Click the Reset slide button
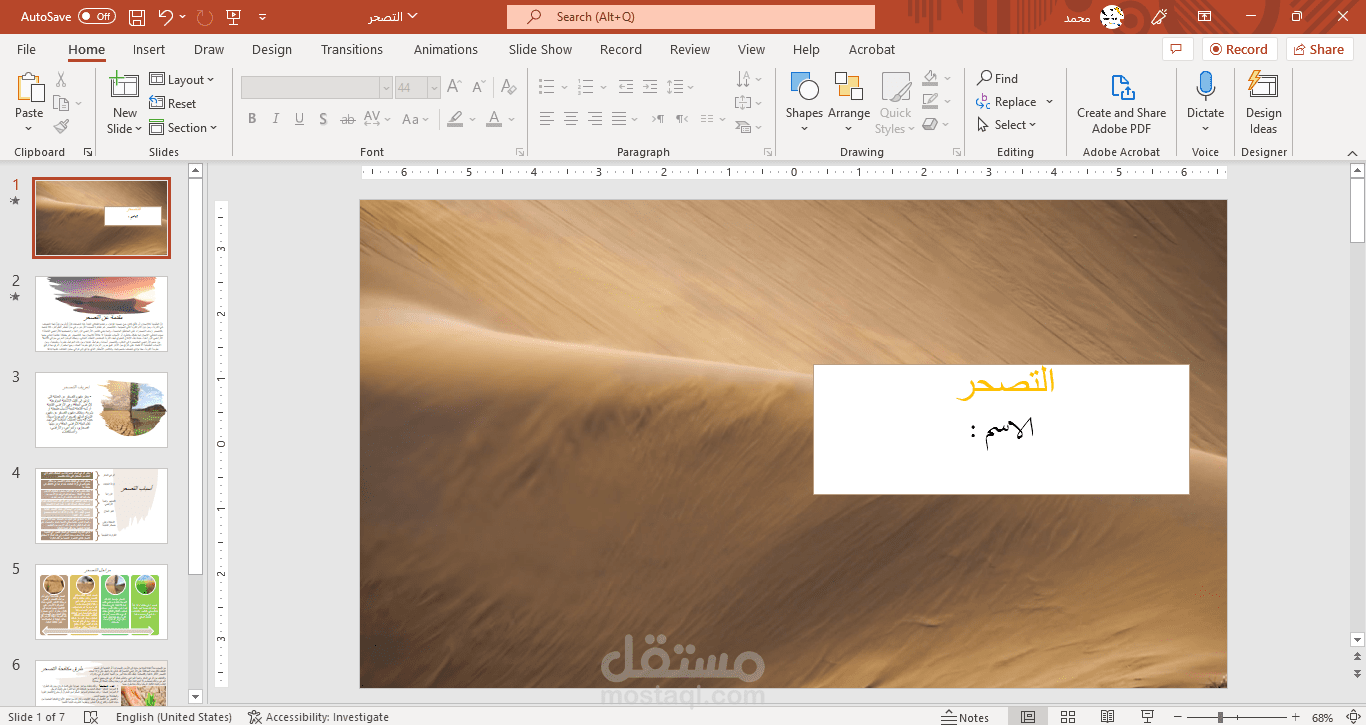 173,104
